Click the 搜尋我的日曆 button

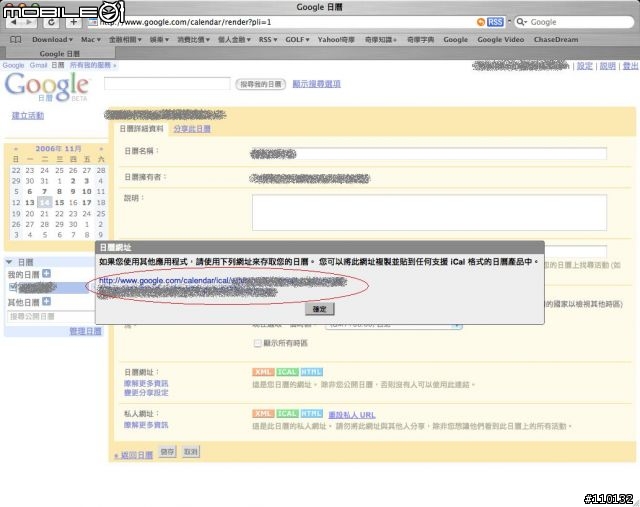pos(260,84)
